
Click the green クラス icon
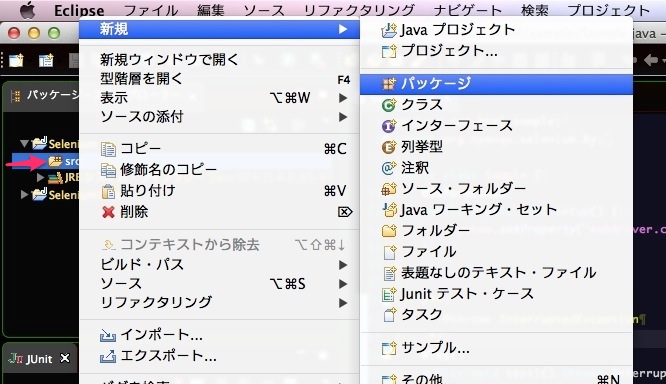tap(389, 105)
